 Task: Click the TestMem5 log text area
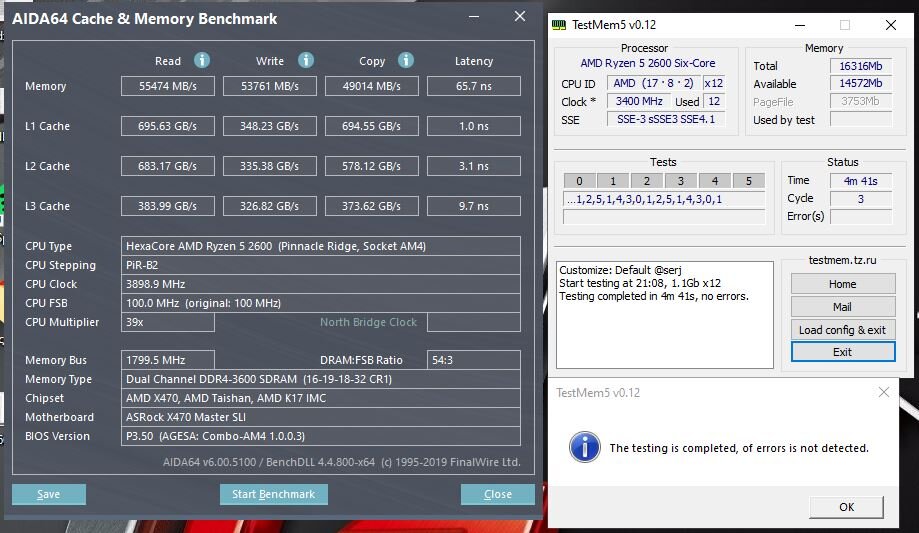(x=665, y=315)
